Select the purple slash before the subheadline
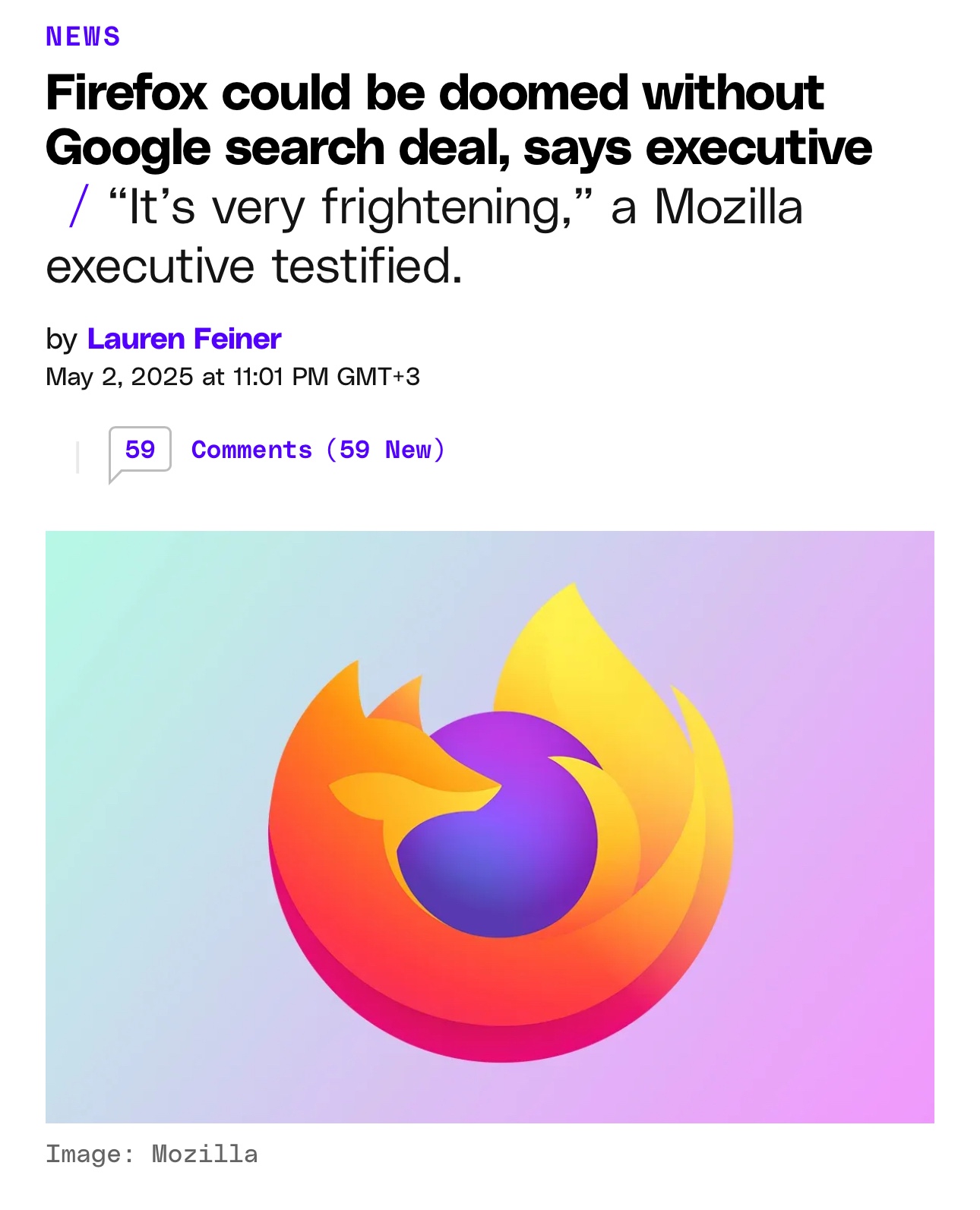The width and height of the screenshot is (980, 1210). click(78, 207)
